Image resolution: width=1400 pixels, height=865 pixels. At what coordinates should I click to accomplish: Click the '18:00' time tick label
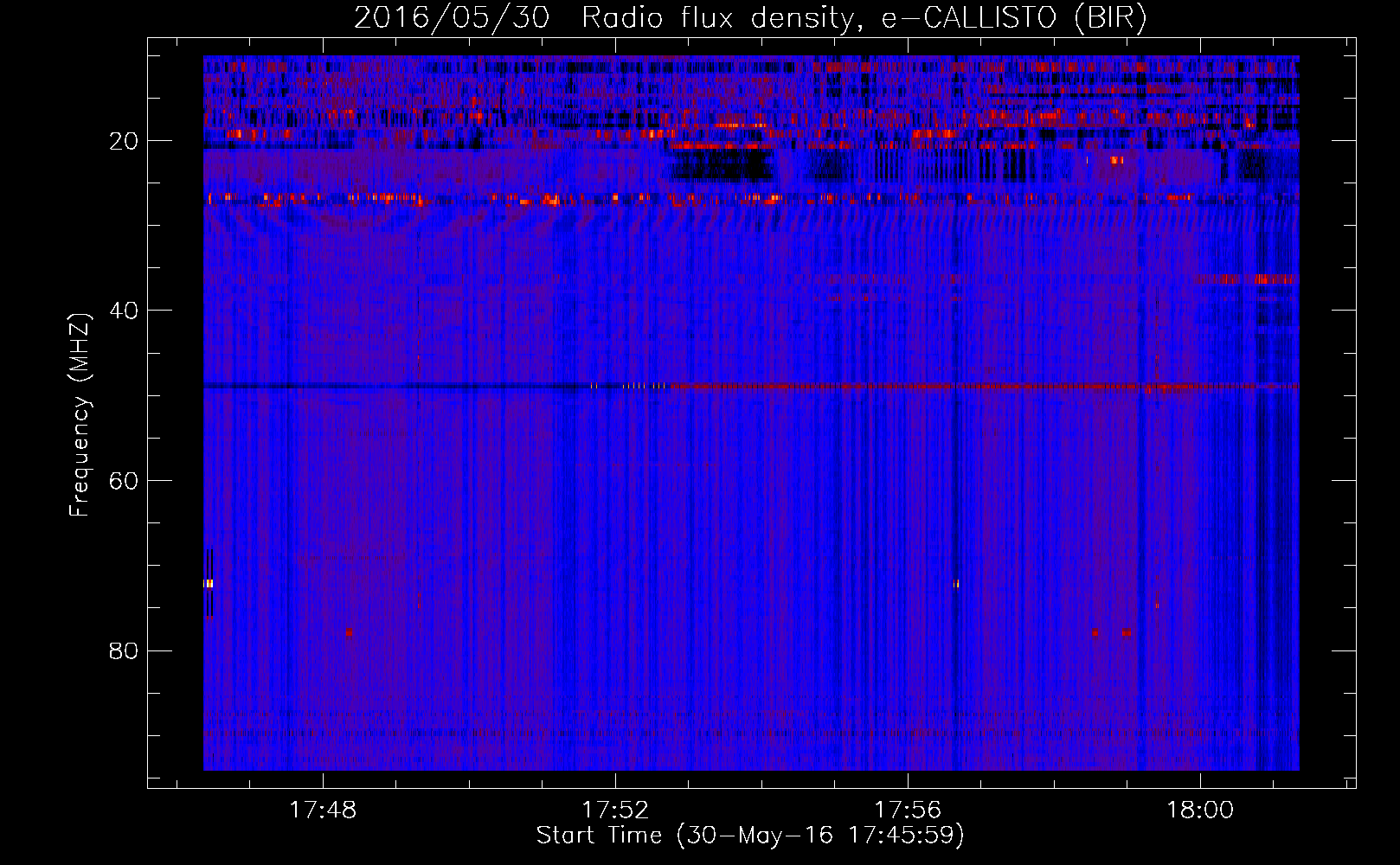click(1200, 811)
